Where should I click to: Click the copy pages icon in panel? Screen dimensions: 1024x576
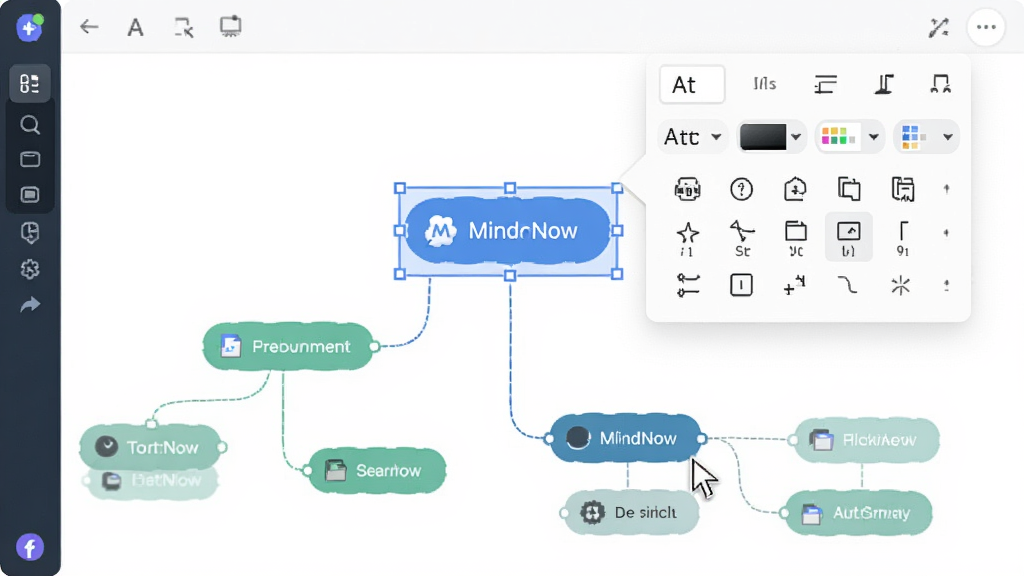[x=848, y=189]
